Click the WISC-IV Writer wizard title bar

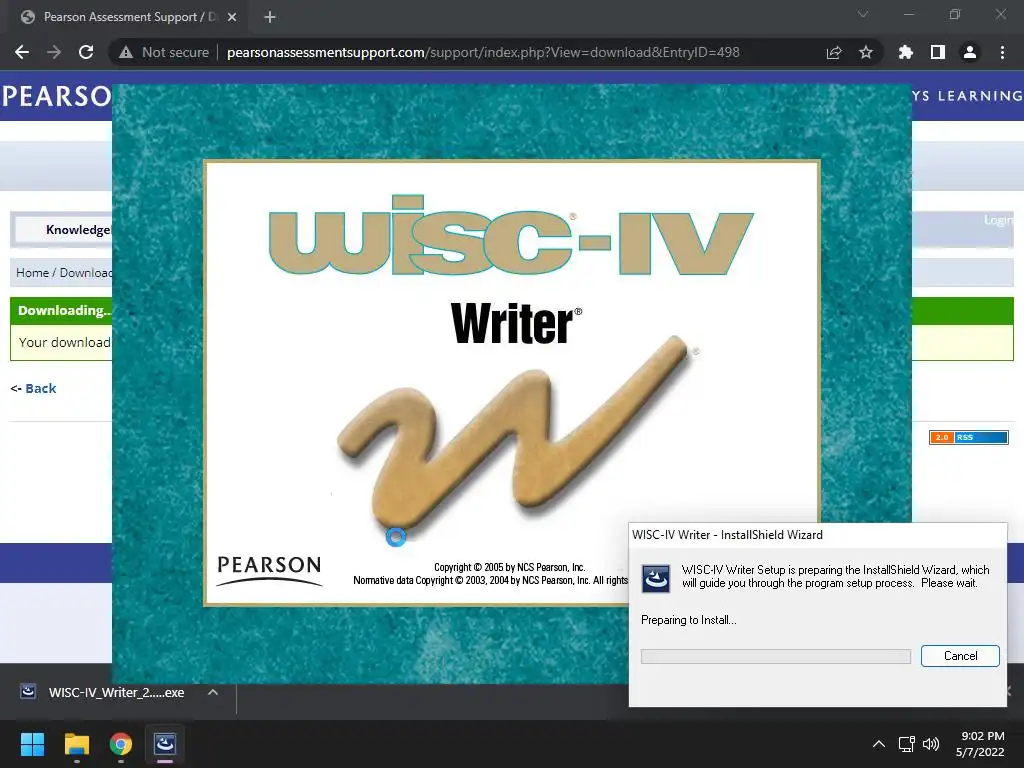point(818,535)
